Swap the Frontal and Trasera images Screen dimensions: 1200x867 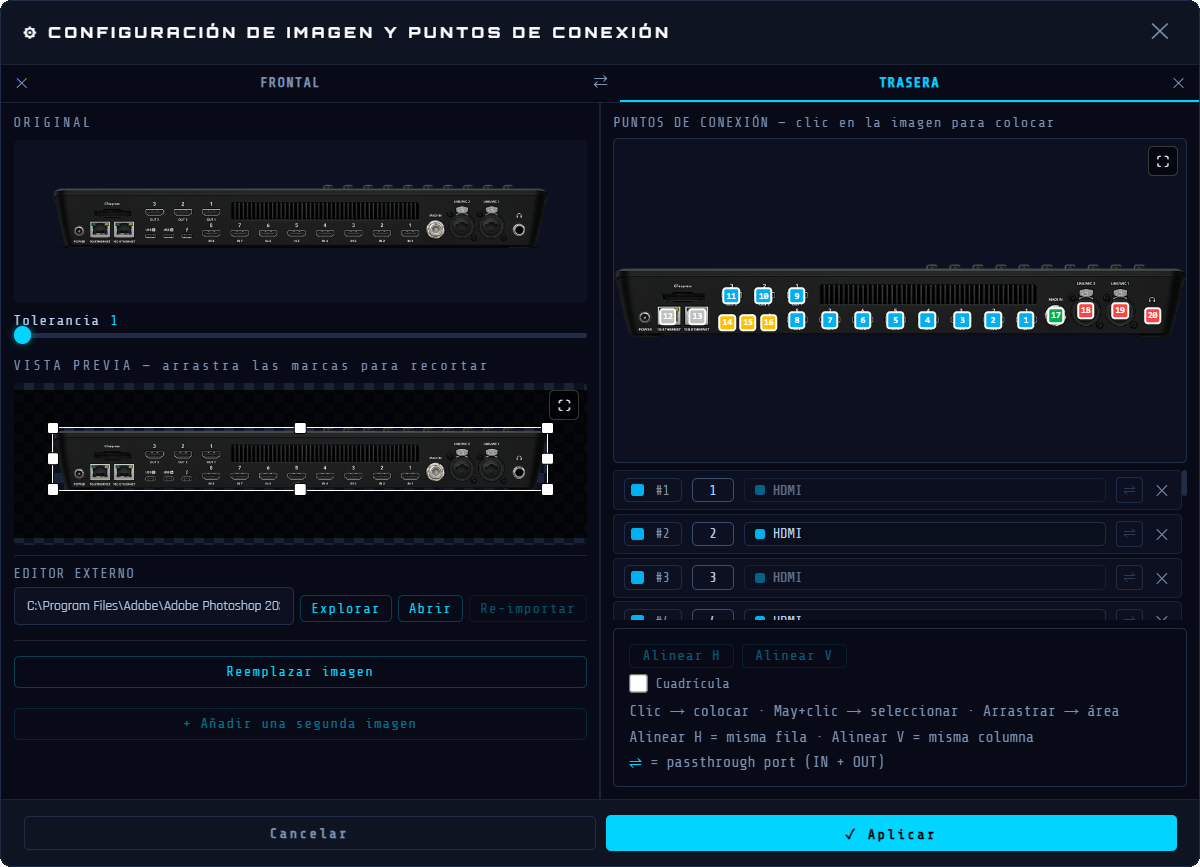[x=600, y=82]
